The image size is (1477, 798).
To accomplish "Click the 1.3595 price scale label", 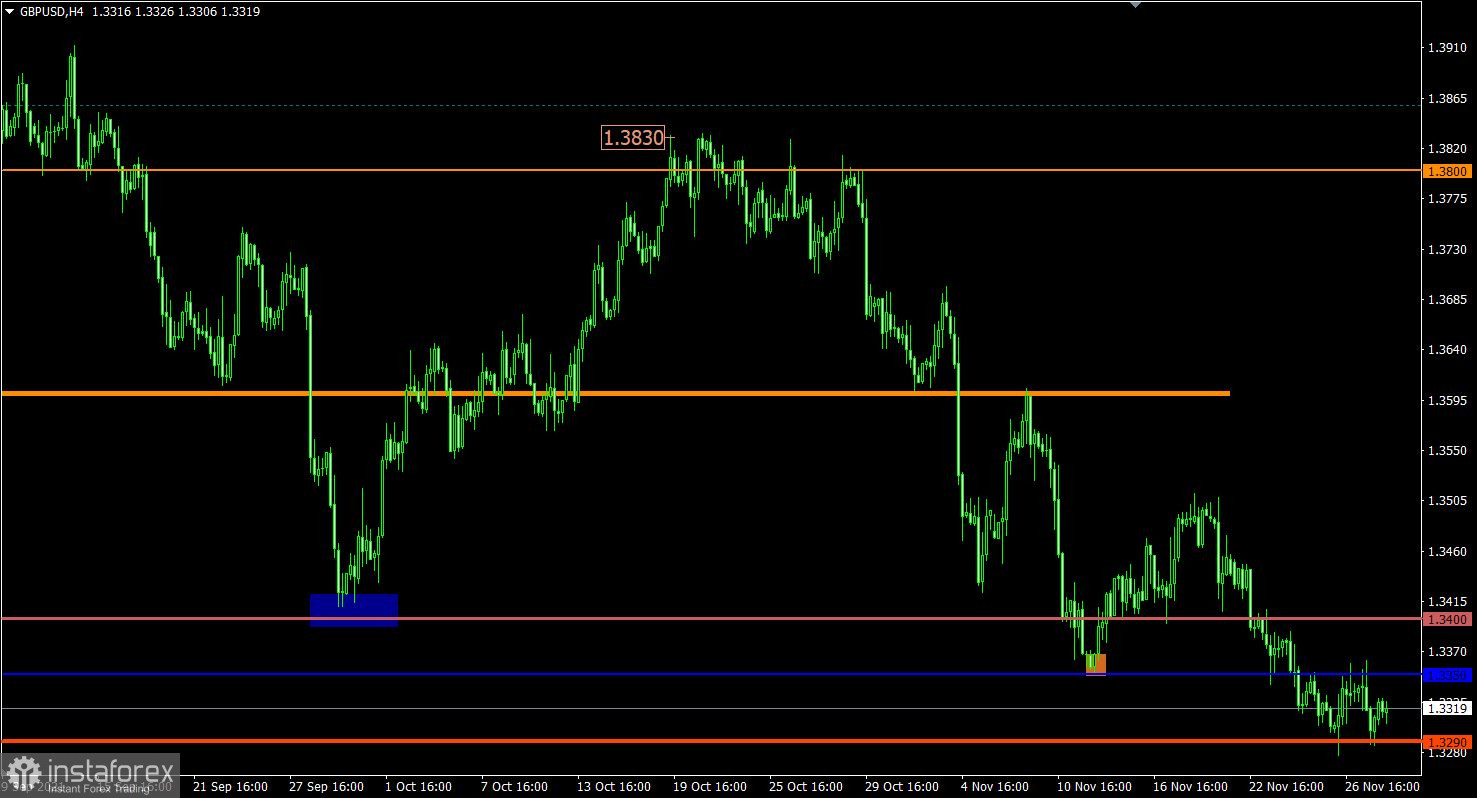I will [x=1448, y=401].
